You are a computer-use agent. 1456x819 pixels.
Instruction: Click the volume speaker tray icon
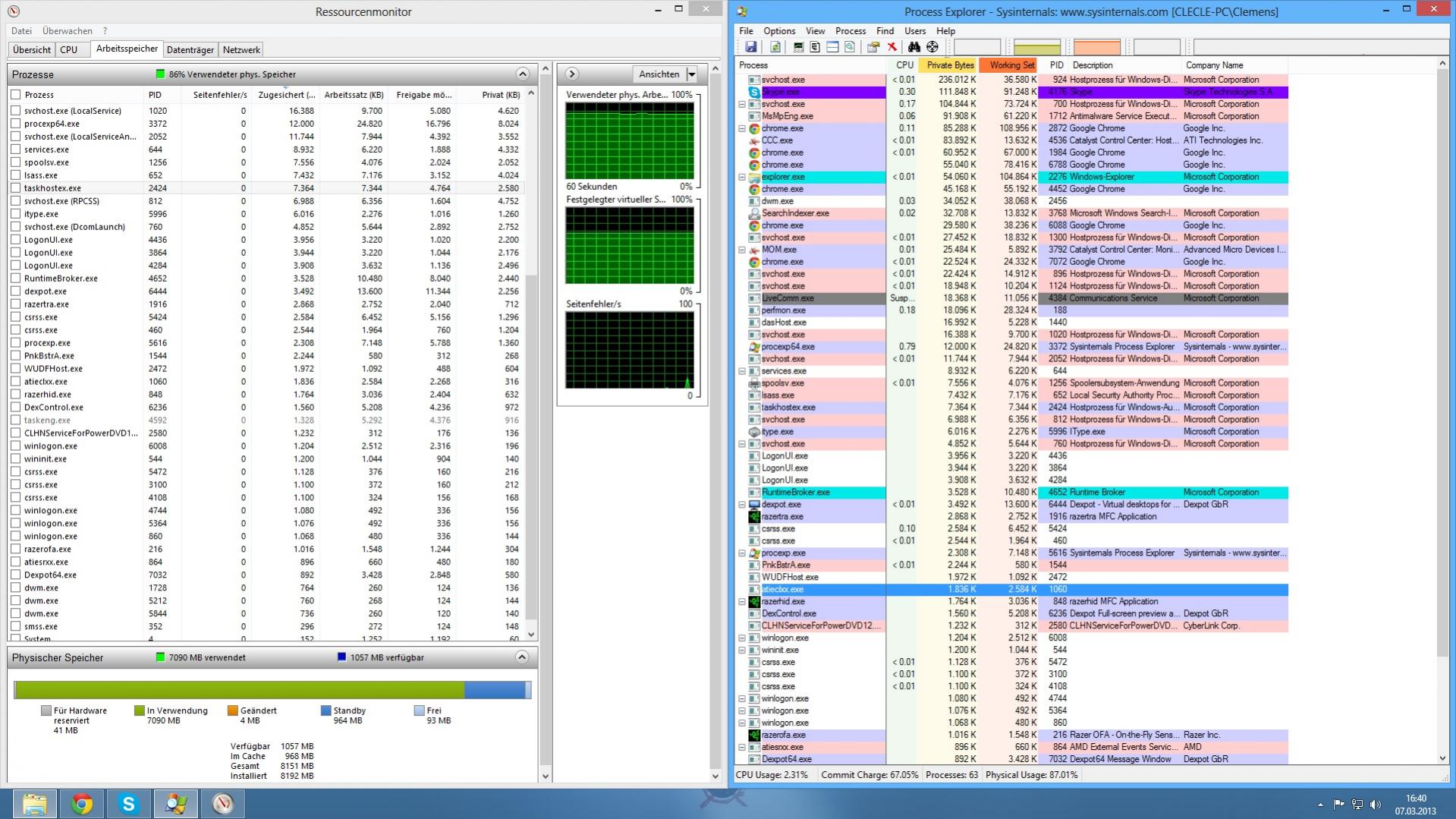pyautogui.click(x=1375, y=805)
